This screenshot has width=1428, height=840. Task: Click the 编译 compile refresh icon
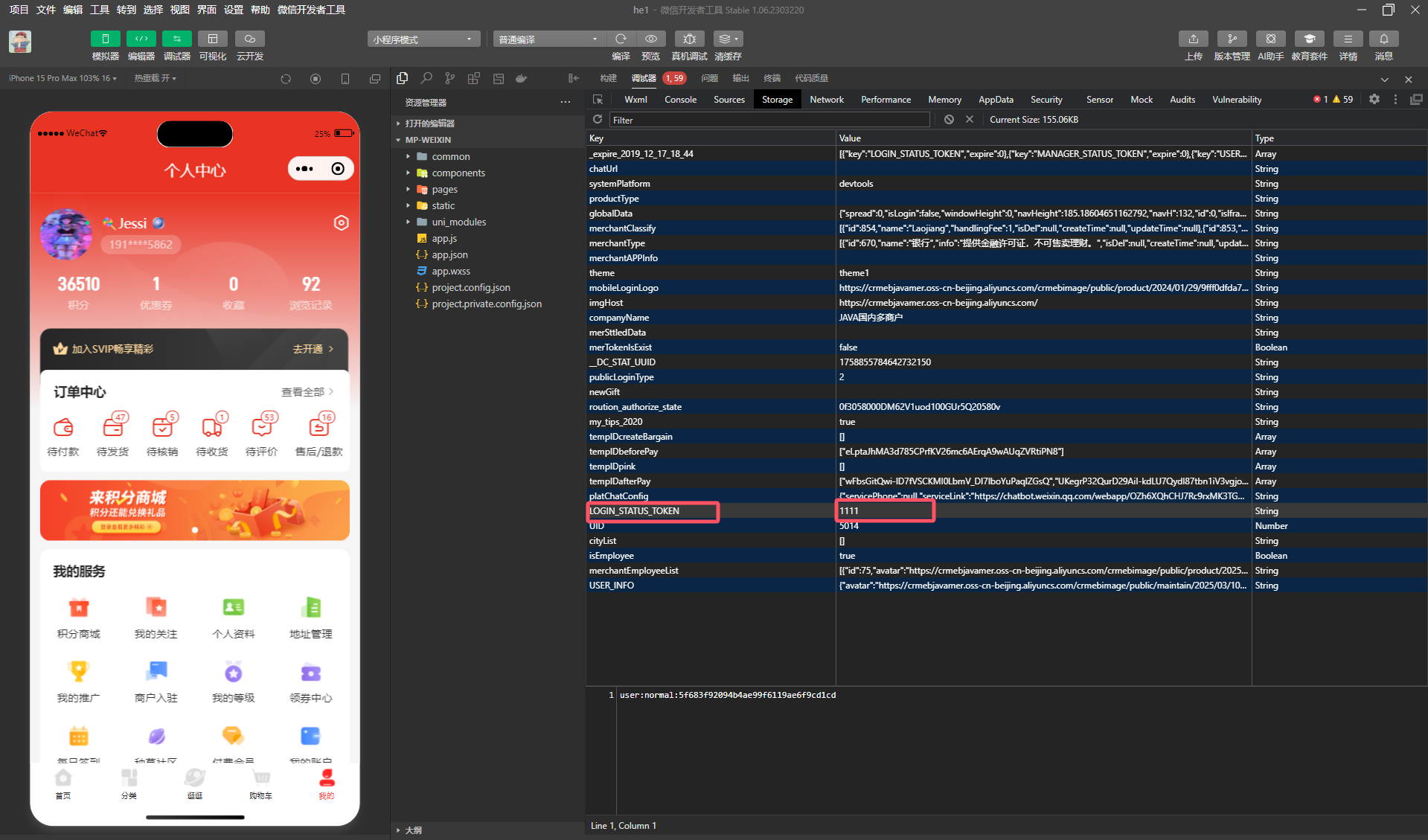[x=621, y=39]
